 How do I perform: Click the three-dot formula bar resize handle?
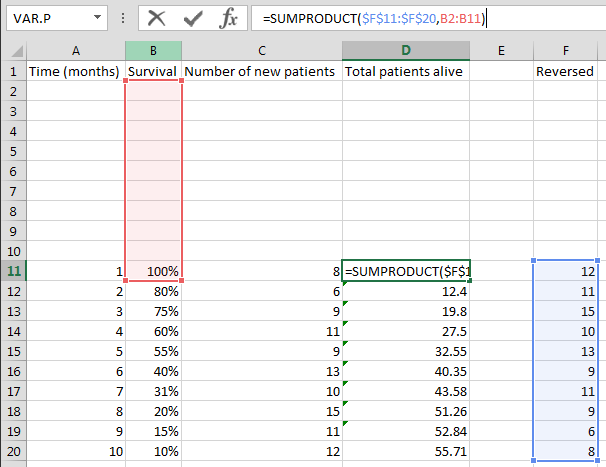pos(124,18)
